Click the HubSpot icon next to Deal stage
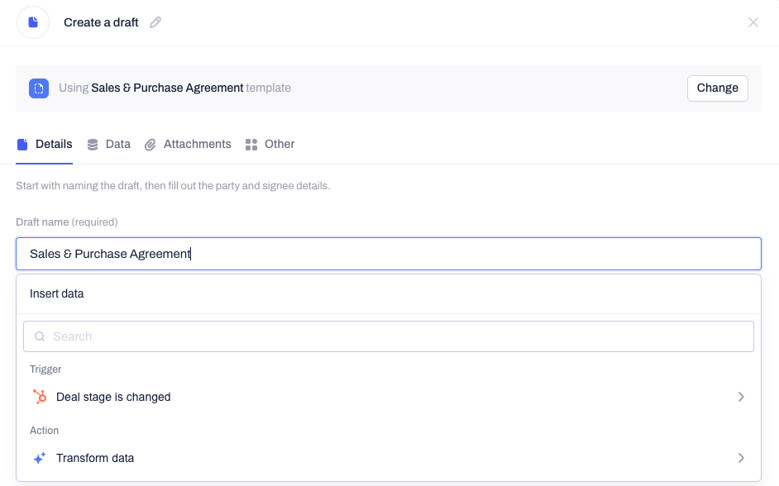This screenshot has width=779, height=486. pos(40,397)
